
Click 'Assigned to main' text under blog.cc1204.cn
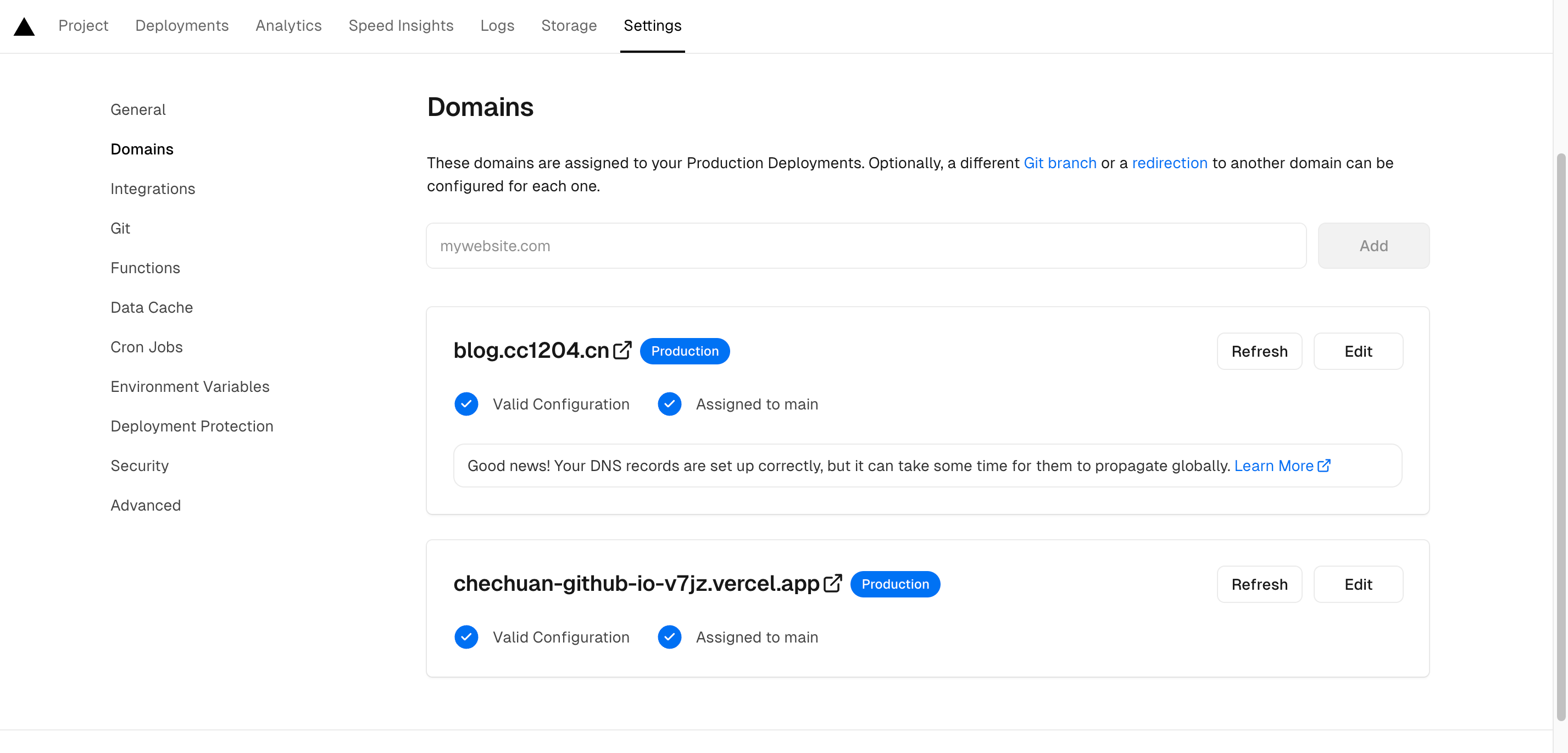757,404
